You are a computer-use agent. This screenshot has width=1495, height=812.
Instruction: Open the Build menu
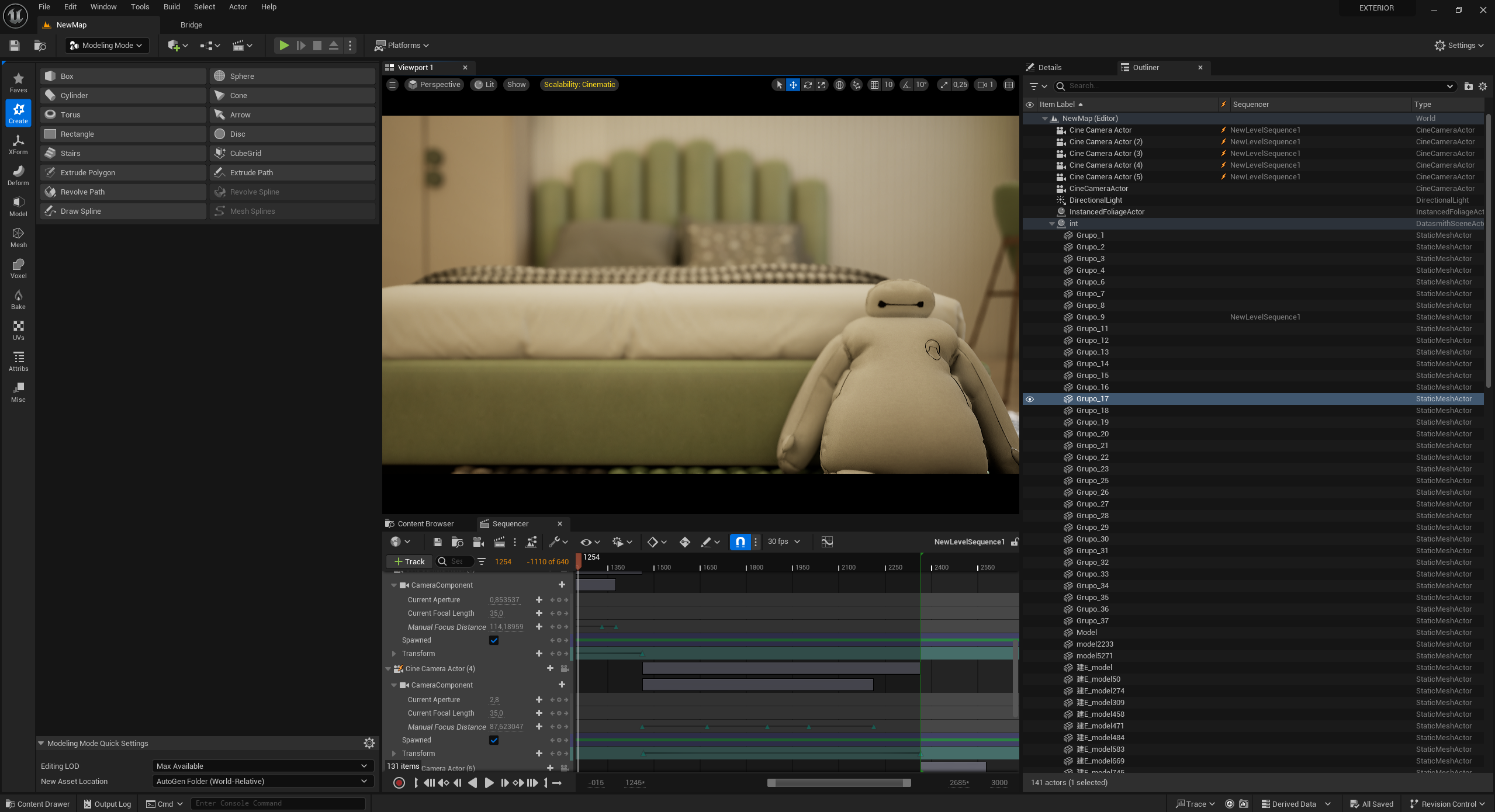(172, 7)
